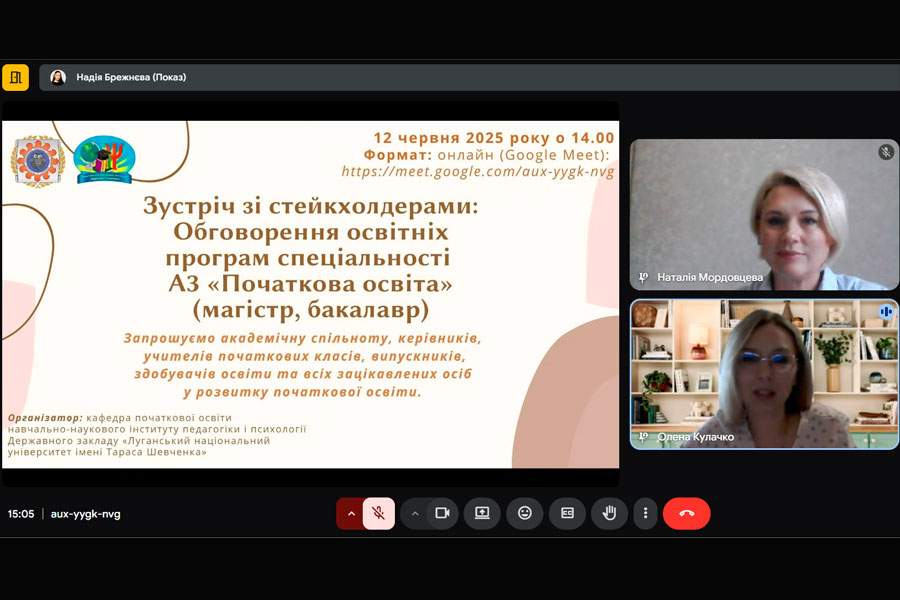Click the Організатор text in slide
The width and height of the screenshot is (900, 600).
pyautogui.click(x=45, y=418)
